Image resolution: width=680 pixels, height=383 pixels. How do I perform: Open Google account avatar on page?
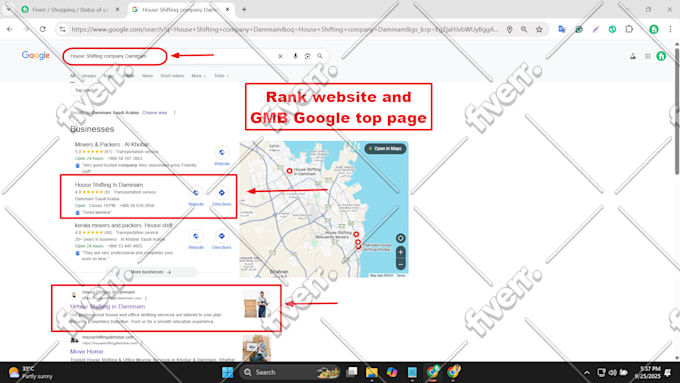[661, 56]
